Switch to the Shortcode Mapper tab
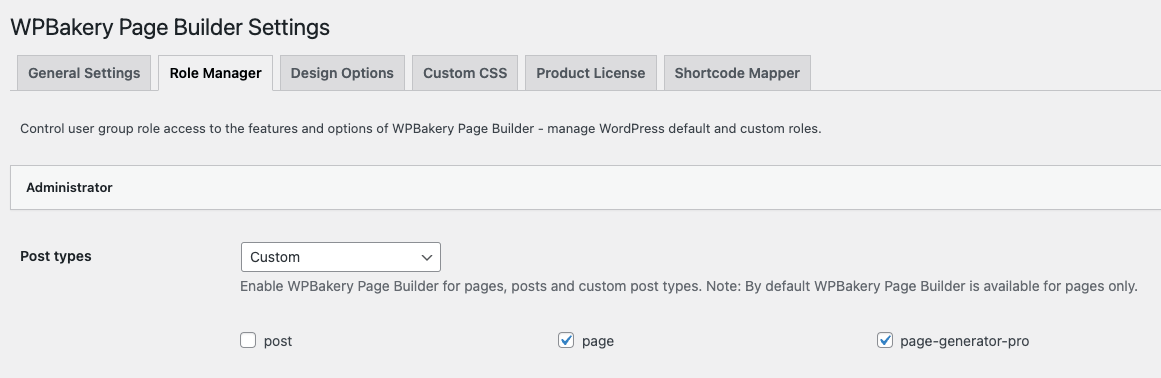Screen dimensions: 1161x378 tap(737, 73)
